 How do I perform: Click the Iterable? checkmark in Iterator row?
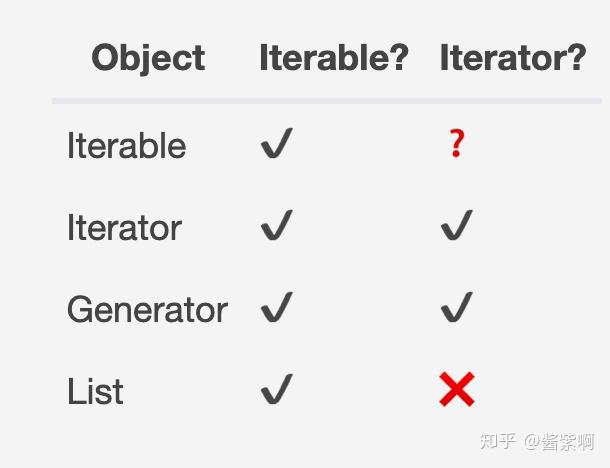277,225
